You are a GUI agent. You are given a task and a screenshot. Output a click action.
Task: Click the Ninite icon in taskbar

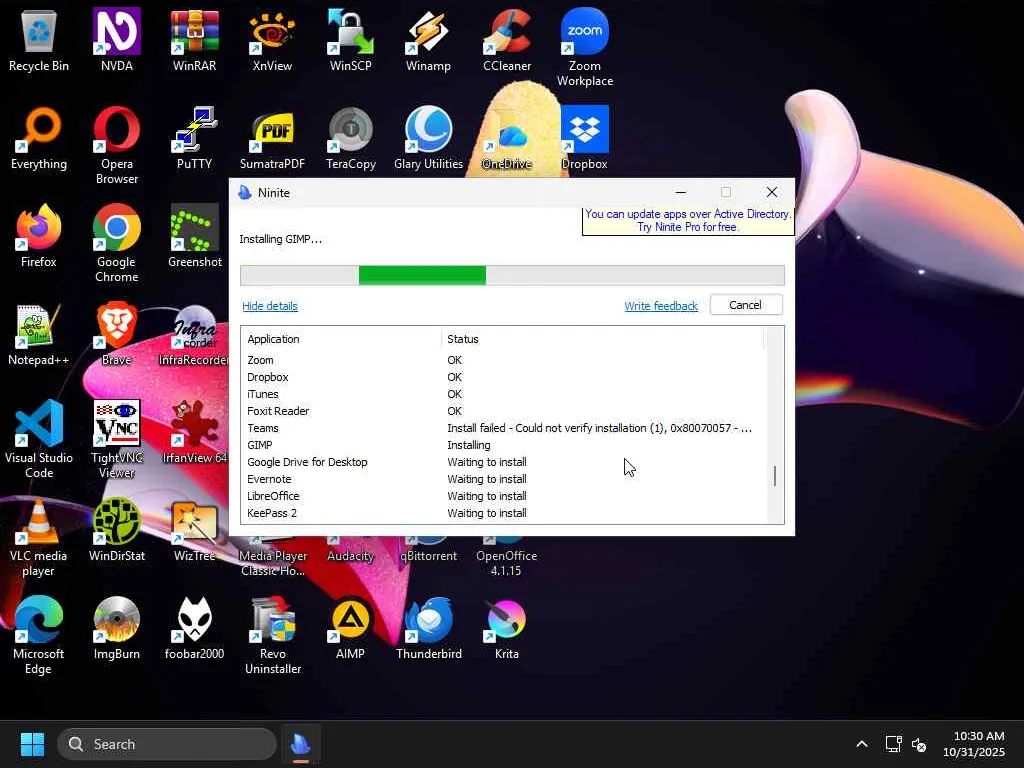pos(300,744)
